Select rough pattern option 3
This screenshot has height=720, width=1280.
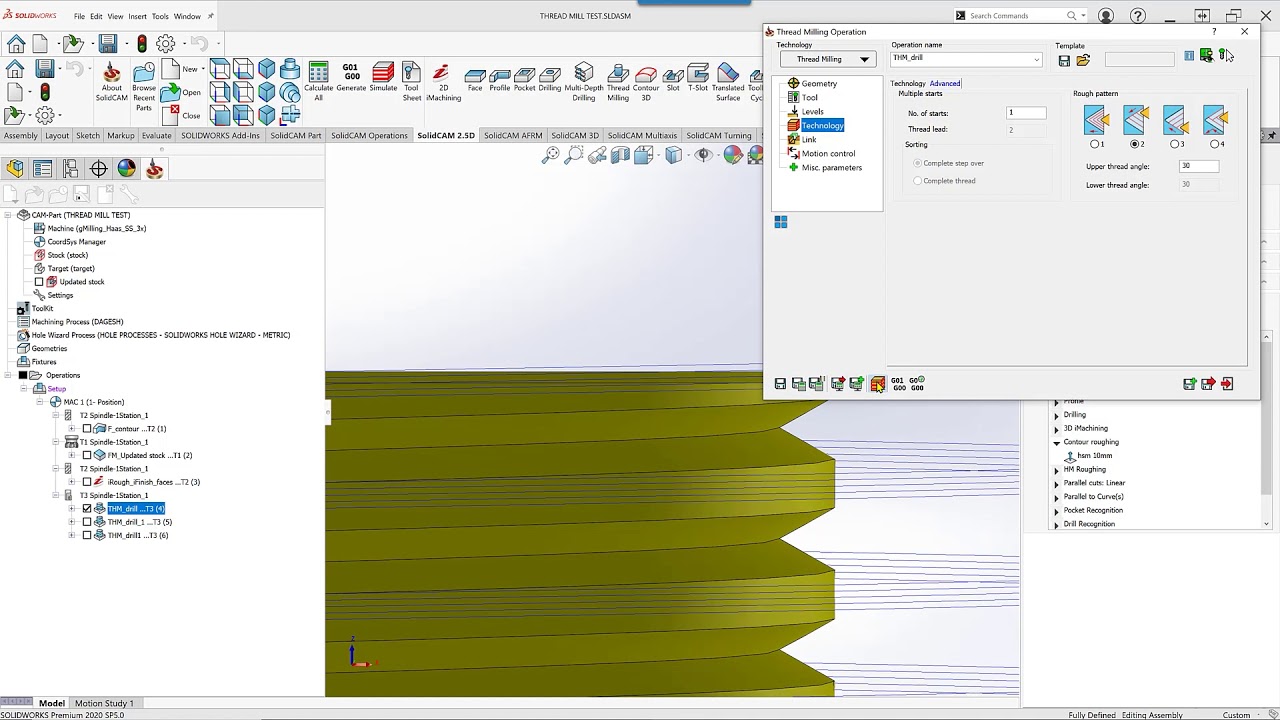pos(1175,144)
